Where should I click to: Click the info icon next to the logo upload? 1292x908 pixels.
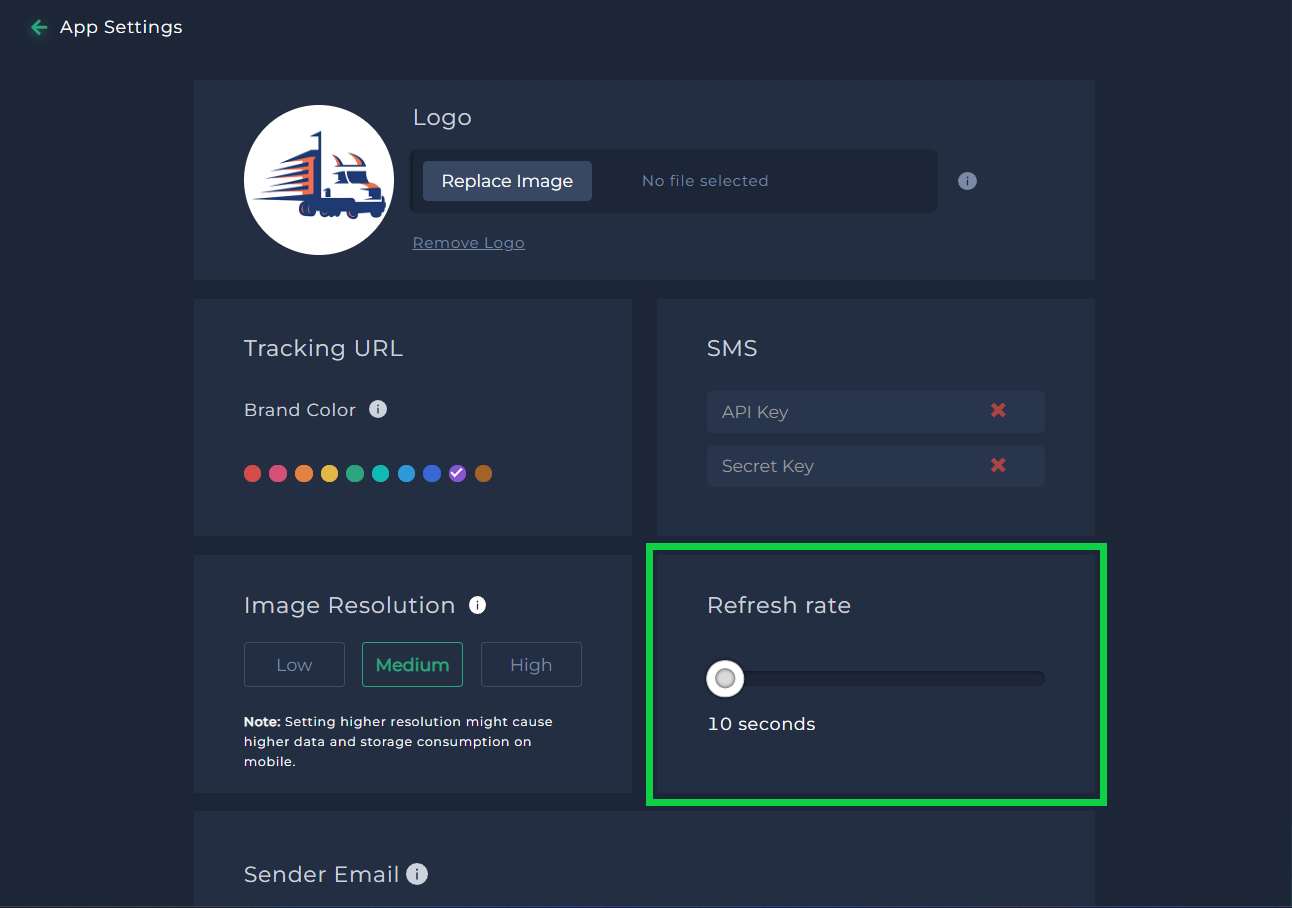pos(967,181)
